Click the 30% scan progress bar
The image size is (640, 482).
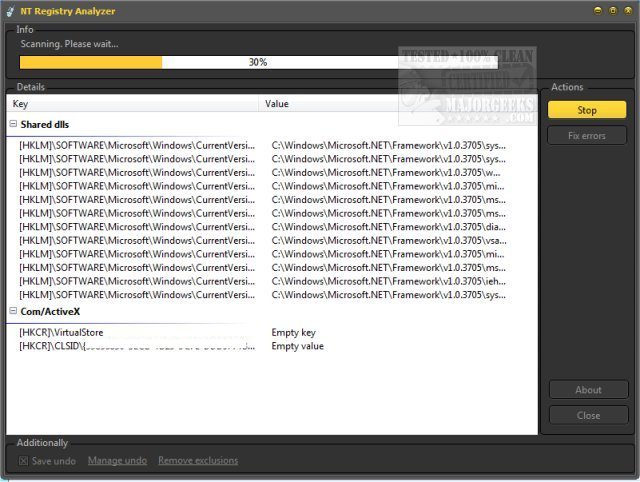click(x=259, y=62)
